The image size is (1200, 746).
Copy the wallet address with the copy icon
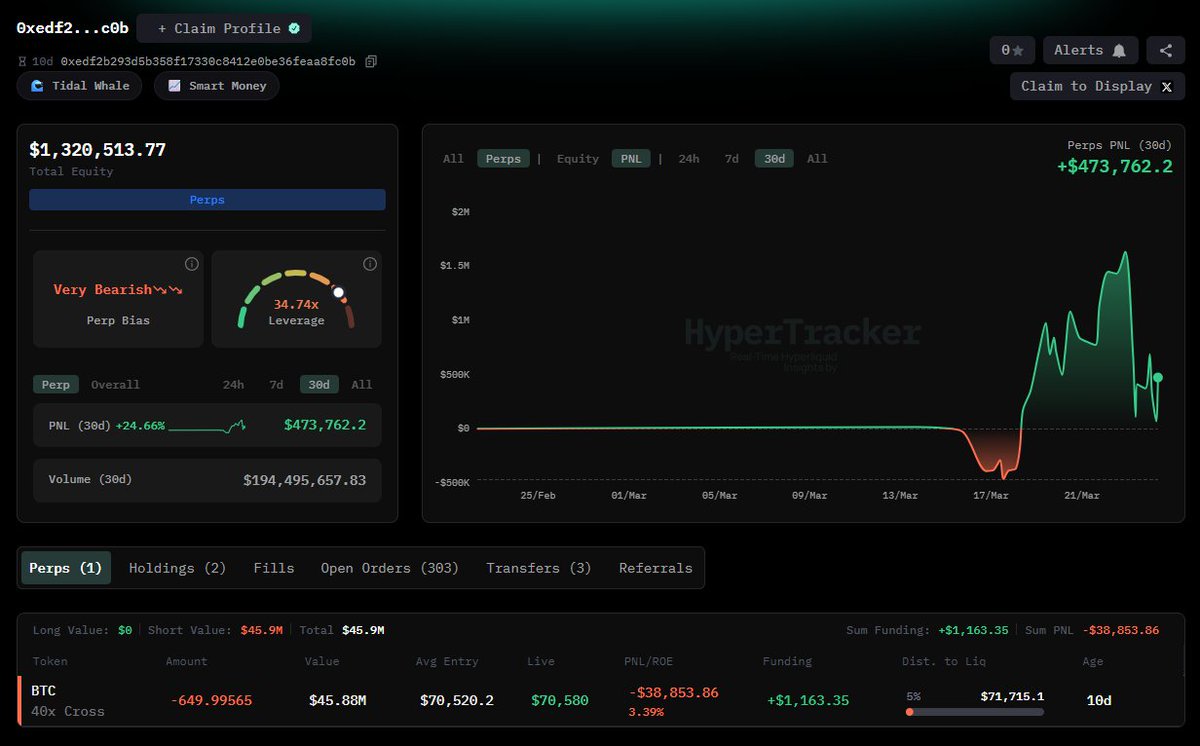pyautogui.click(x=370, y=61)
